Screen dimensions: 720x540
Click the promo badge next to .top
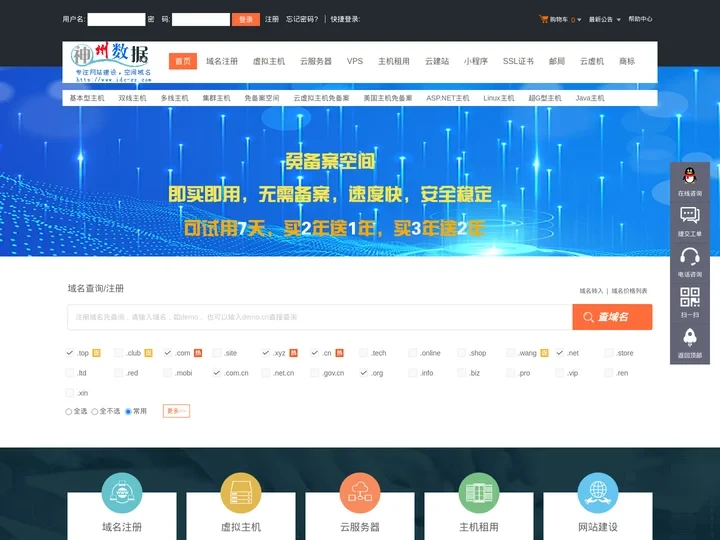point(96,353)
